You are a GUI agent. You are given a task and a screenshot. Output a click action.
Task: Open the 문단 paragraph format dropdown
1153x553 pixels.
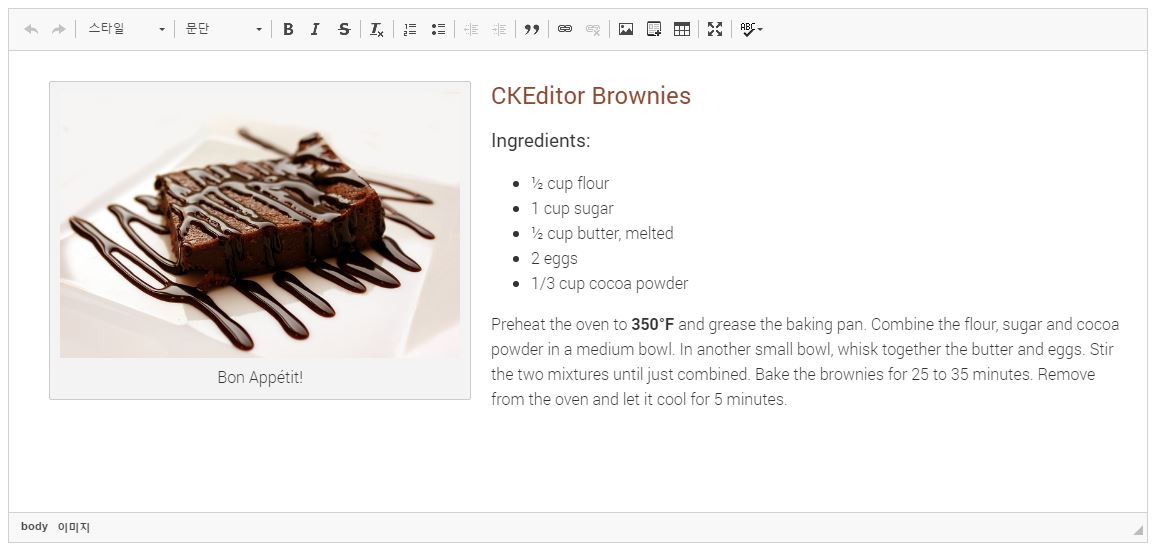pyautogui.click(x=224, y=29)
